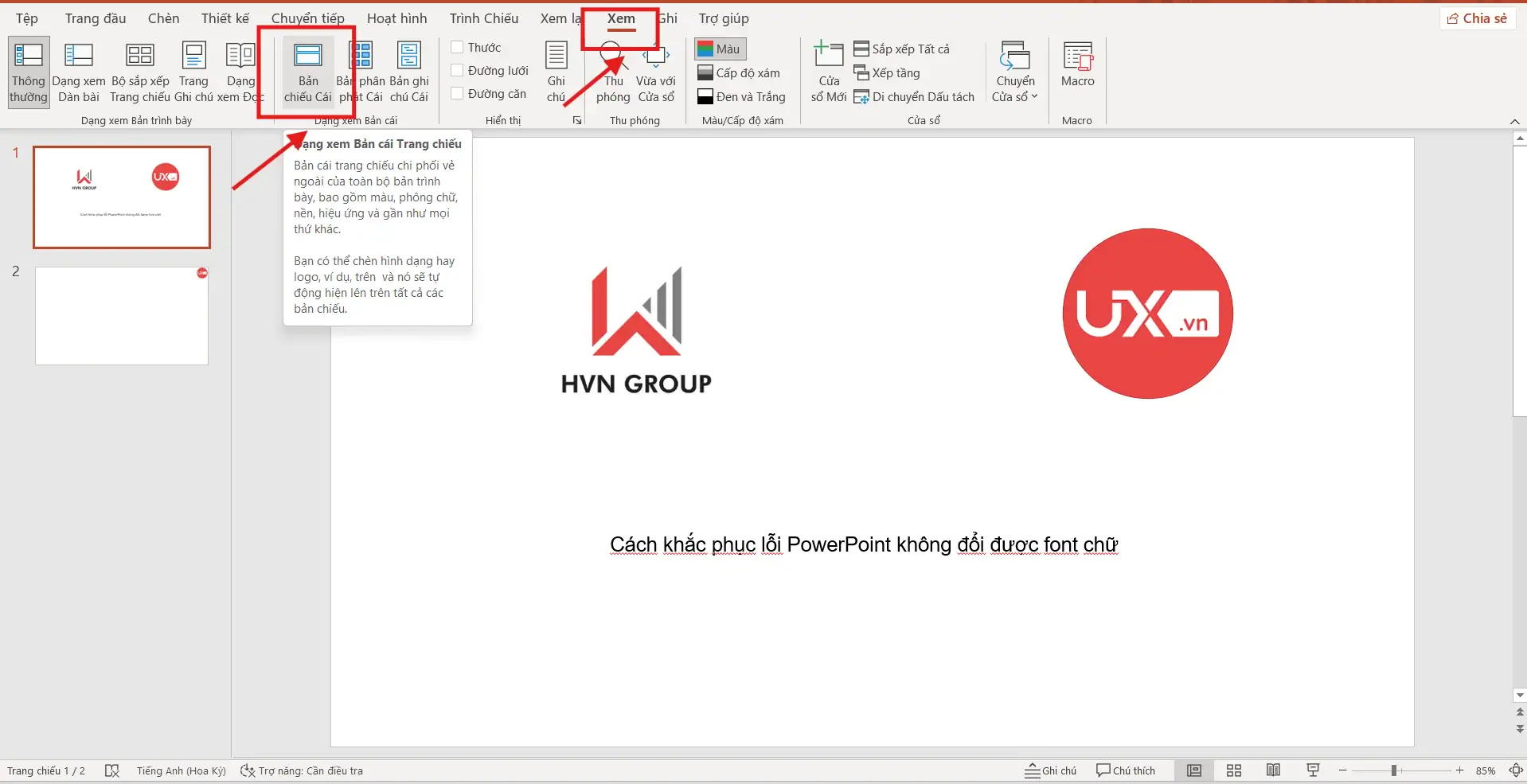Switch to the Trình Chiếu tab

(483, 18)
